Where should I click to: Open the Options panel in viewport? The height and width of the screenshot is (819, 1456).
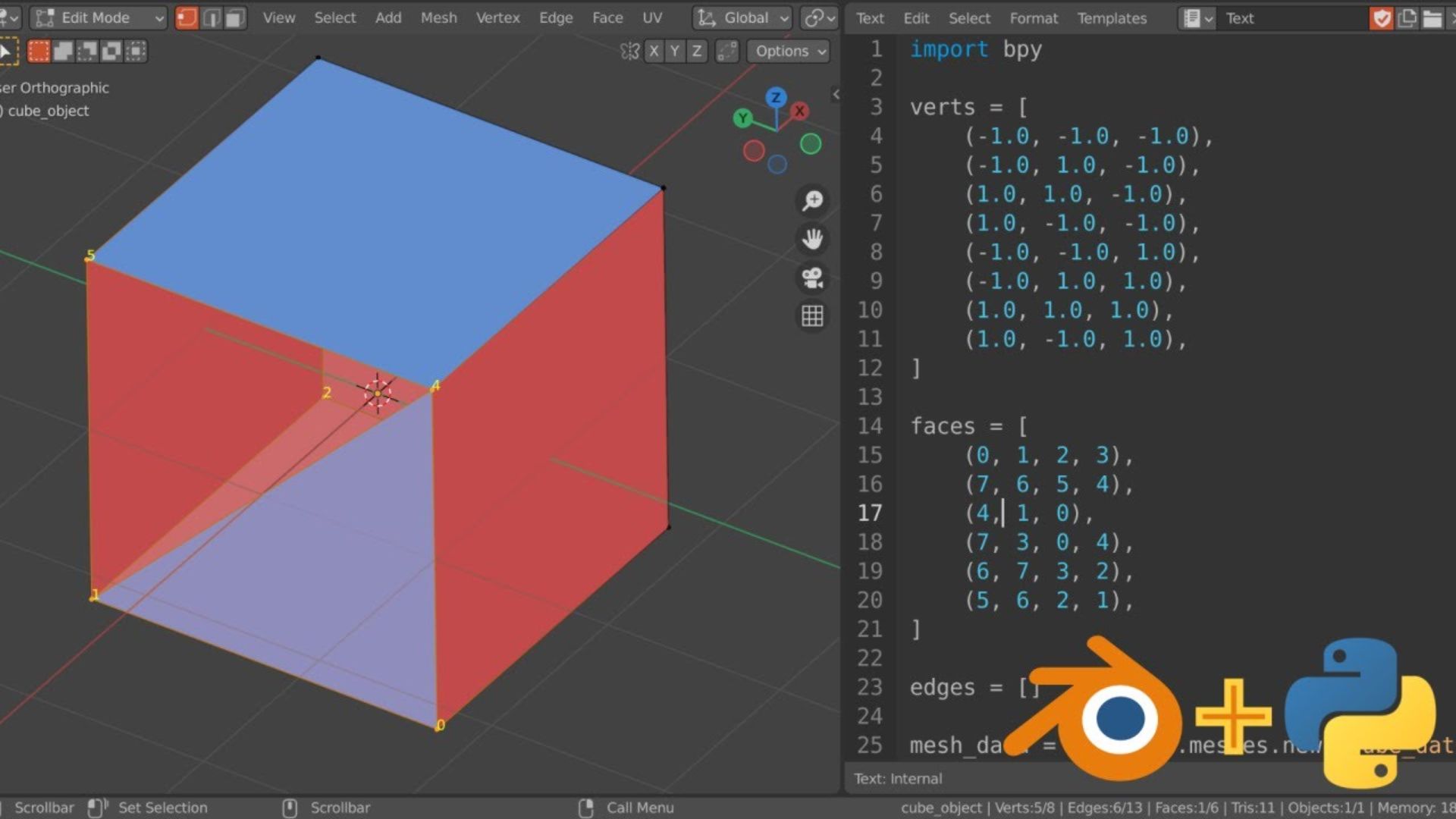pyautogui.click(x=790, y=51)
